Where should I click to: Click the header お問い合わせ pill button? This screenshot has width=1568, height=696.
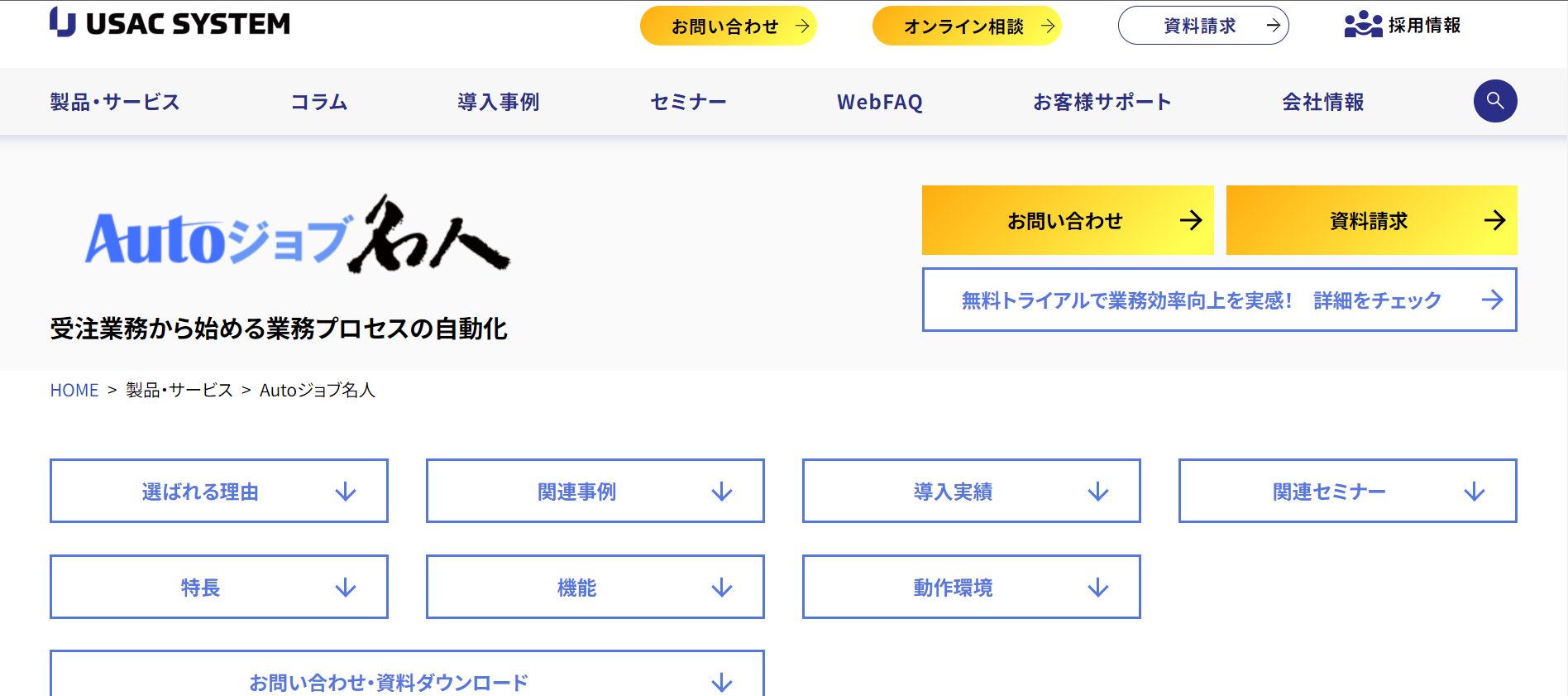[x=729, y=26]
